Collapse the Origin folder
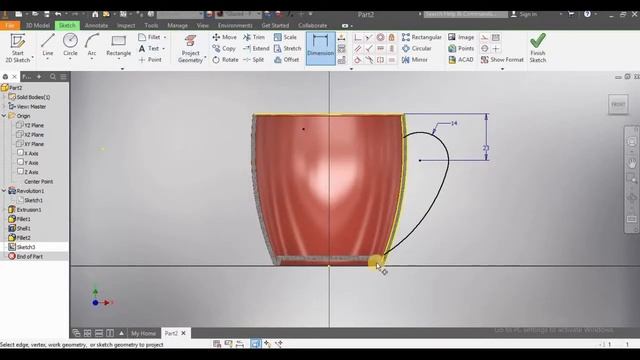 [x=4, y=116]
